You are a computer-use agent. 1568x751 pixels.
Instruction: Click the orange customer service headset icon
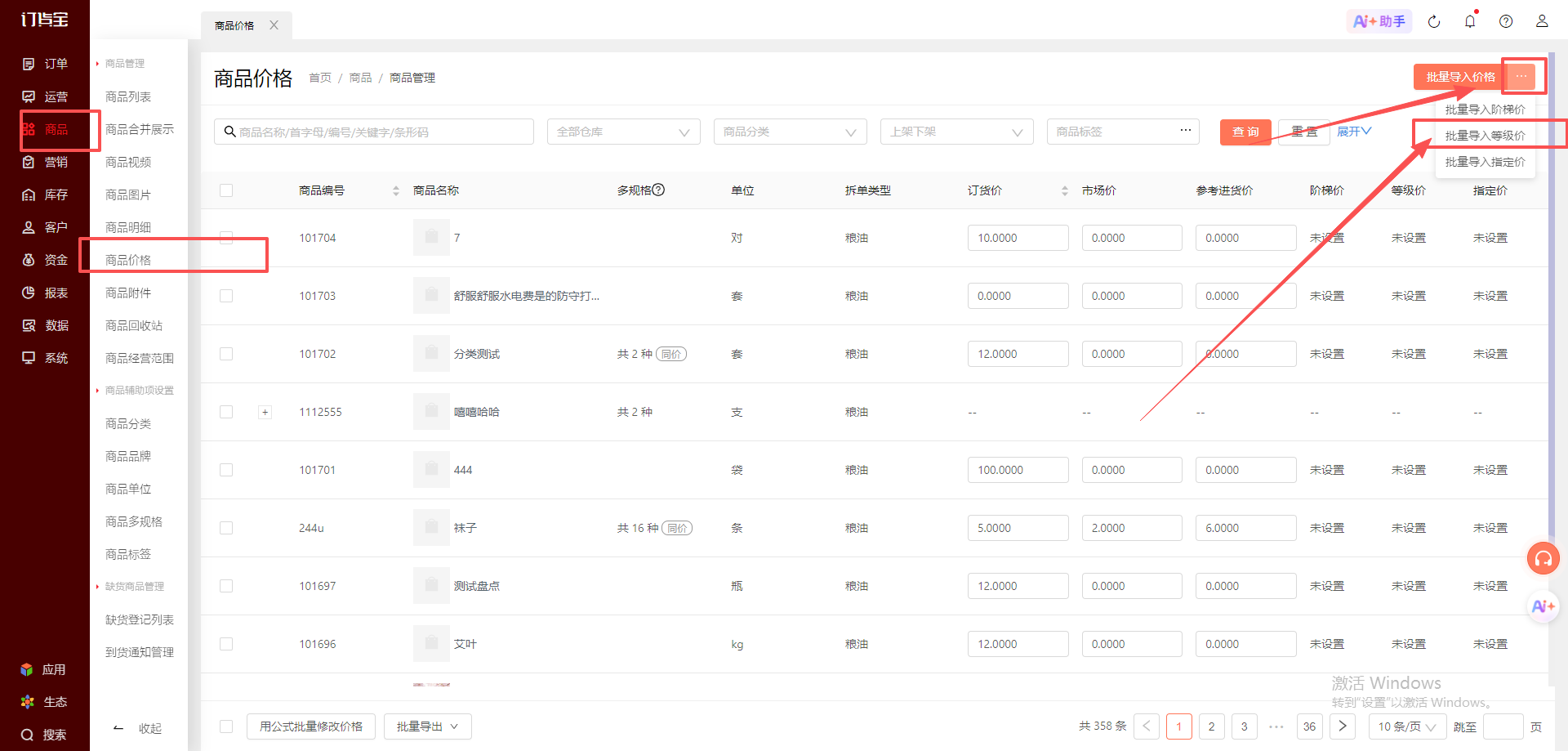coord(1543,558)
